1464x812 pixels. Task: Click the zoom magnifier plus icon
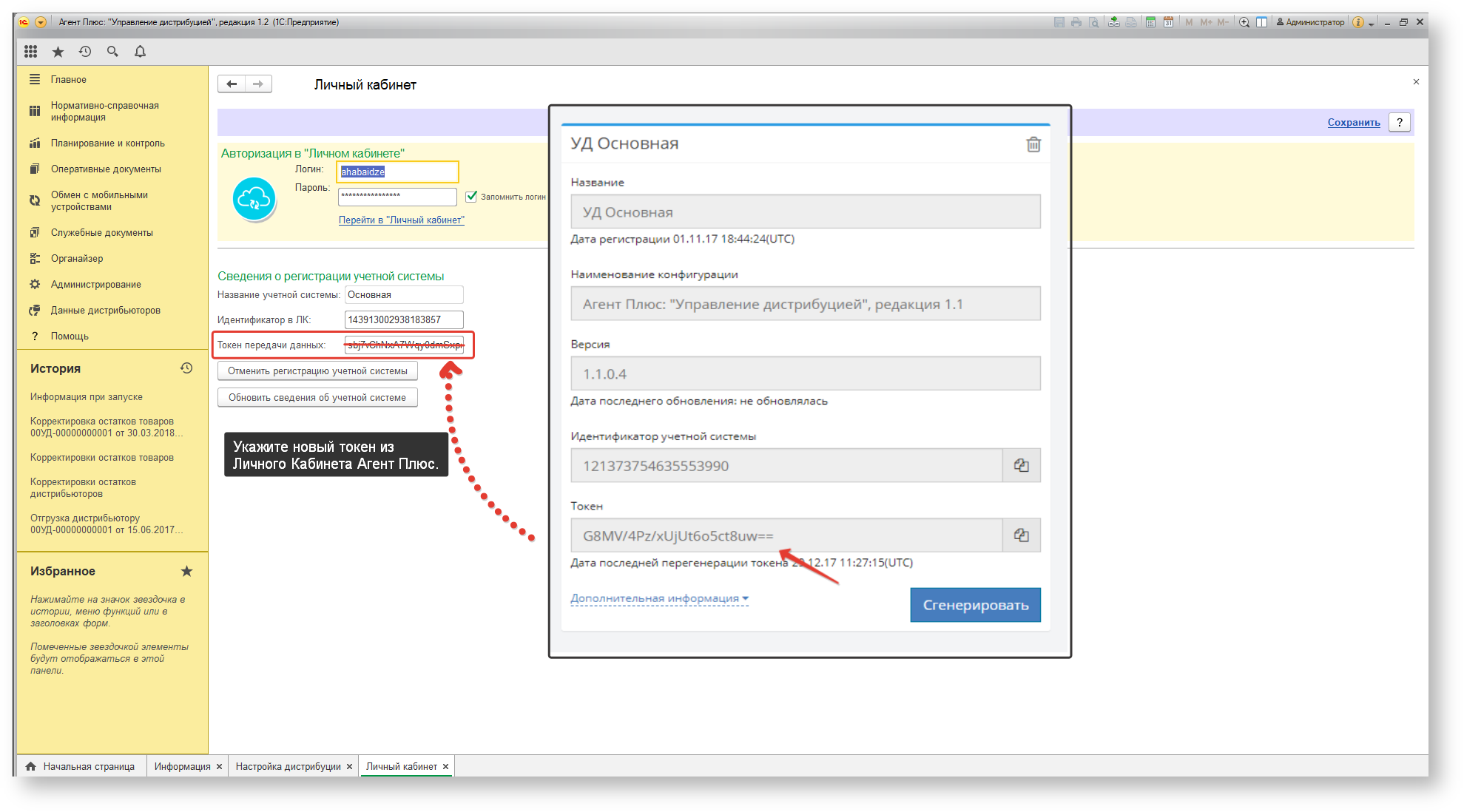point(1244,22)
